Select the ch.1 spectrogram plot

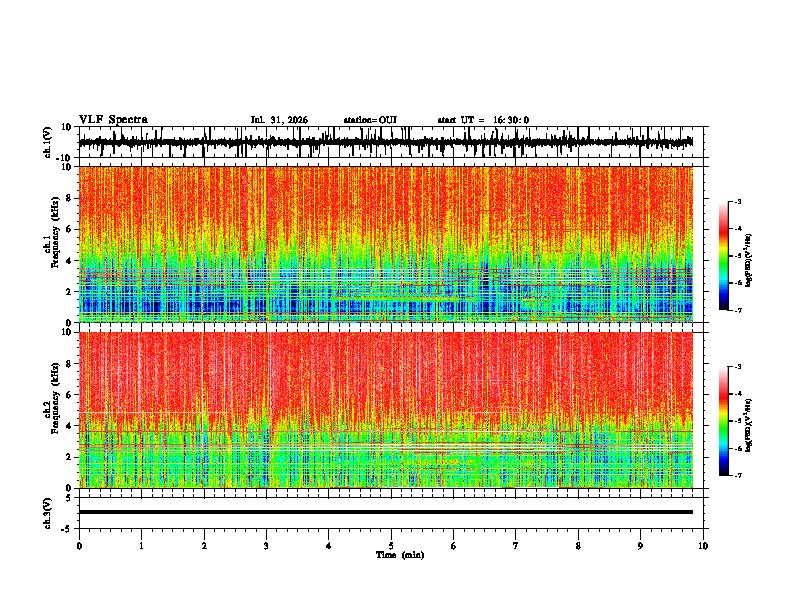[385, 244]
